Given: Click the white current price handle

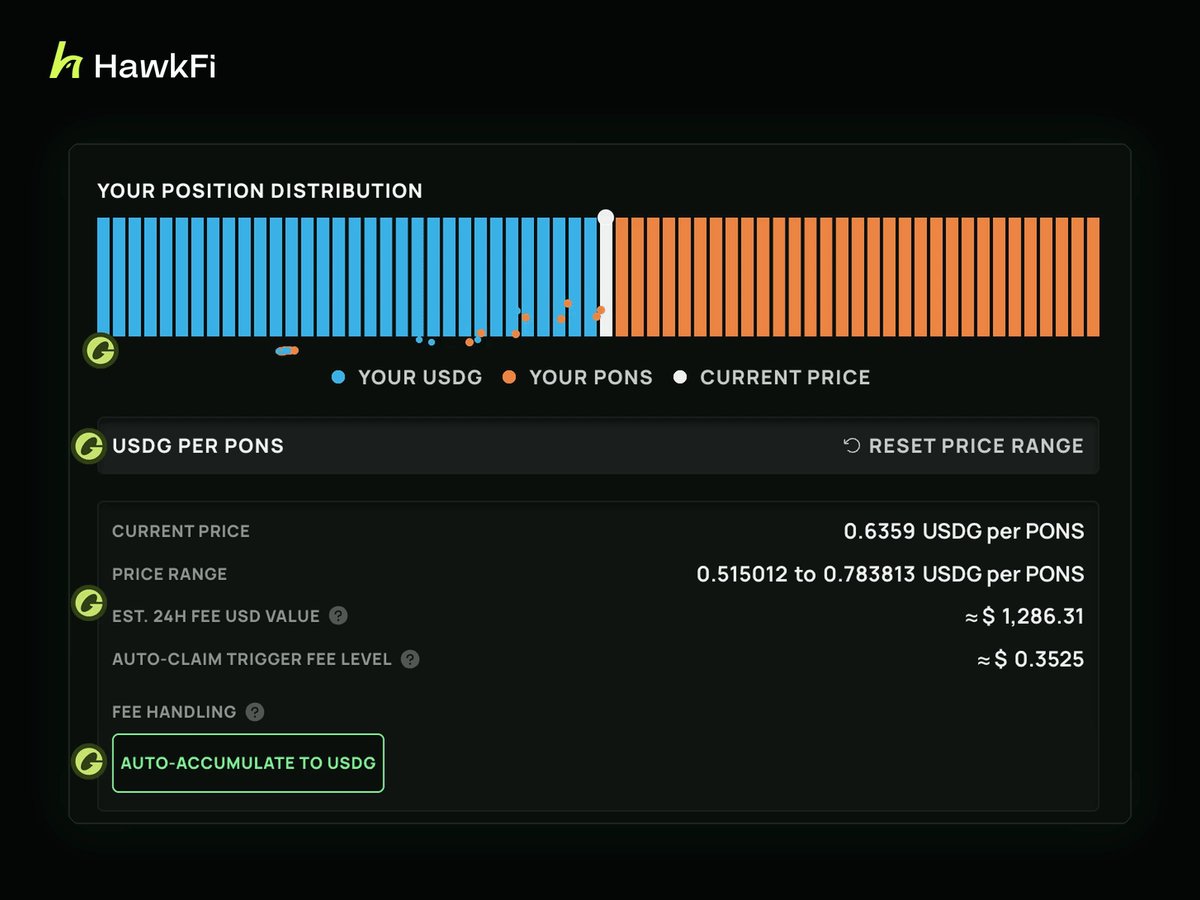Looking at the screenshot, I should (605, 217).
